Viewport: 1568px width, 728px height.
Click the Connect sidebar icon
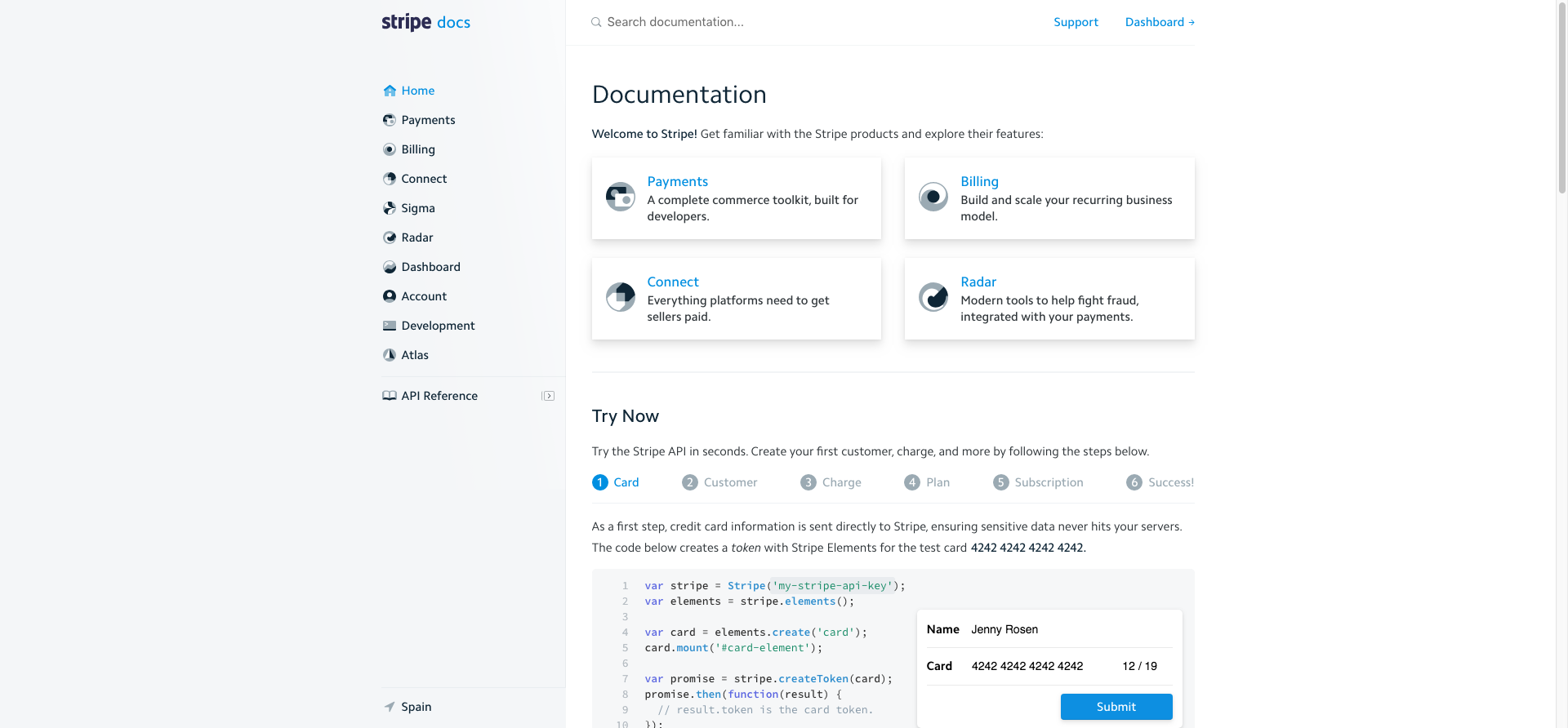390,179
